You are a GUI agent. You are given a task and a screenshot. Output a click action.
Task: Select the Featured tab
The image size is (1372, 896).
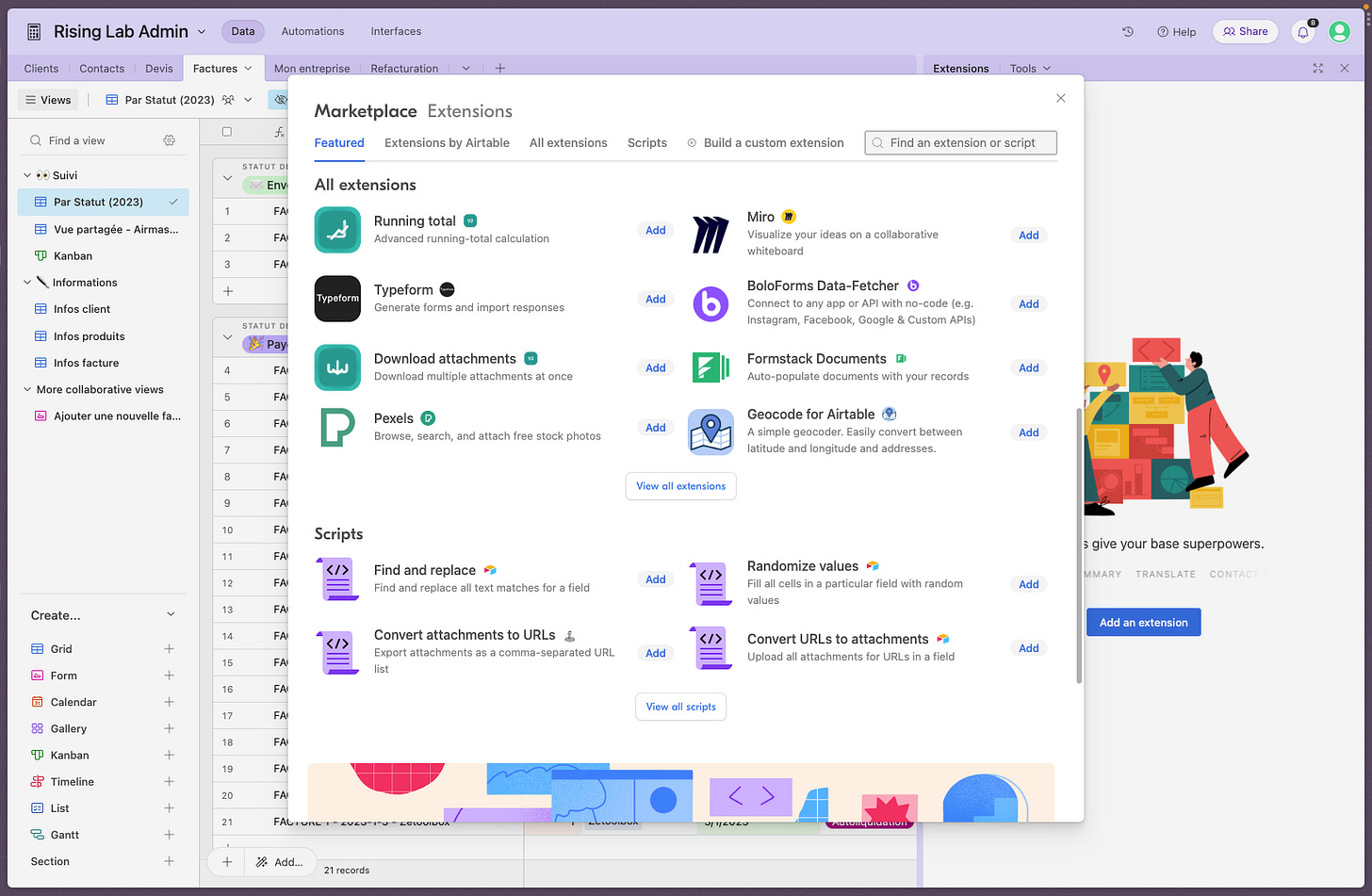[x=339, y=143]
